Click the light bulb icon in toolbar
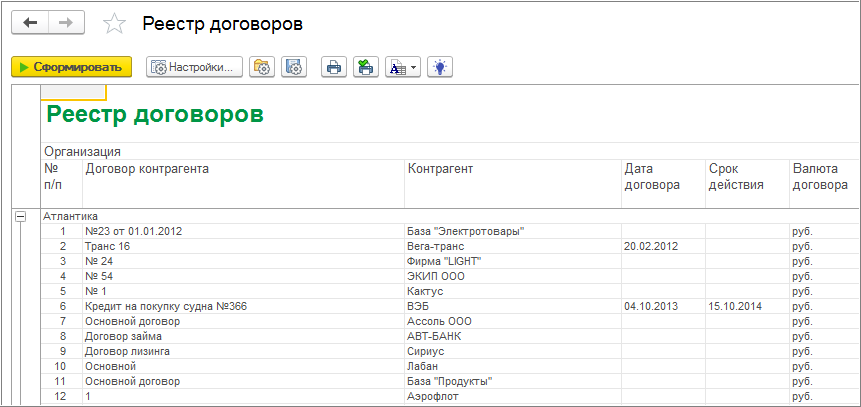 pyautogui.click(x=440, y=67)
